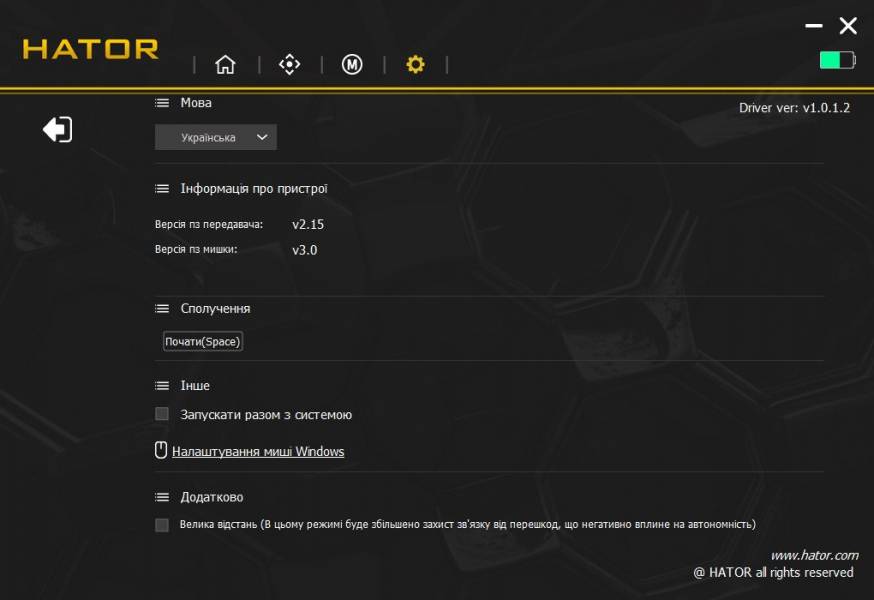
Task: Open the Macro editor M icon
Action: pyautogui.click(x=352, y=64)
